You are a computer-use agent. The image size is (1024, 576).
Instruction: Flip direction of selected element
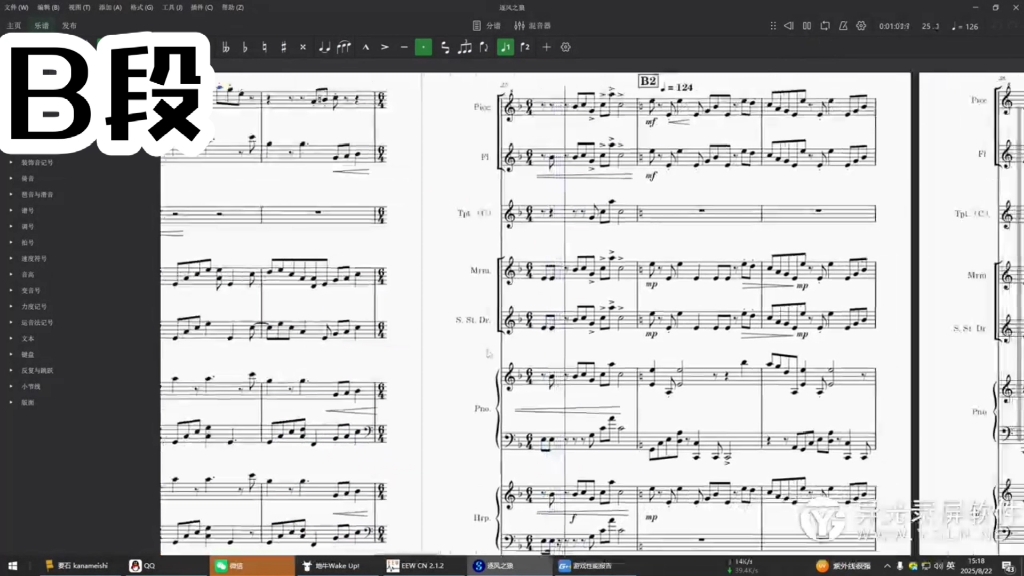pos(484,47)
